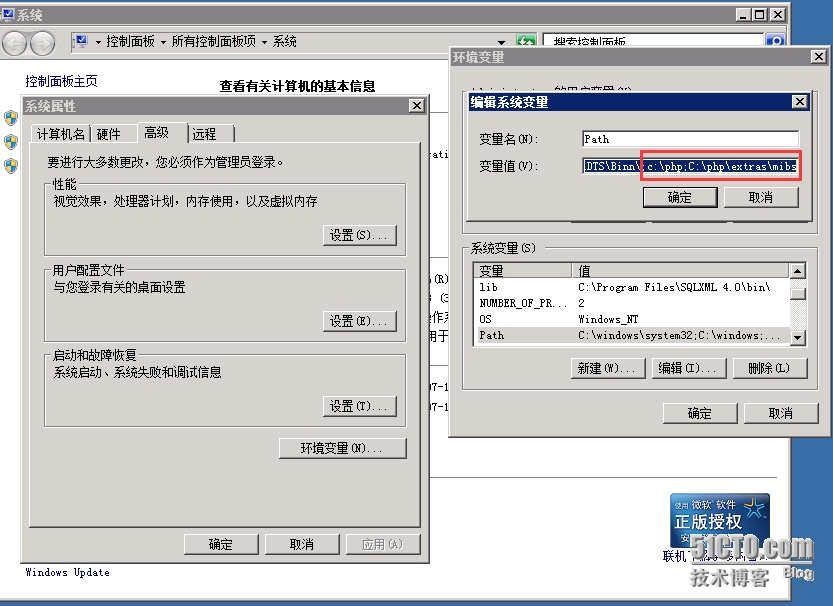The height and width of the screenshot is (606, 833).
Task: Open dropdown arrow before 控制面板 breadcrumb
Action: (x=98, y=42)
